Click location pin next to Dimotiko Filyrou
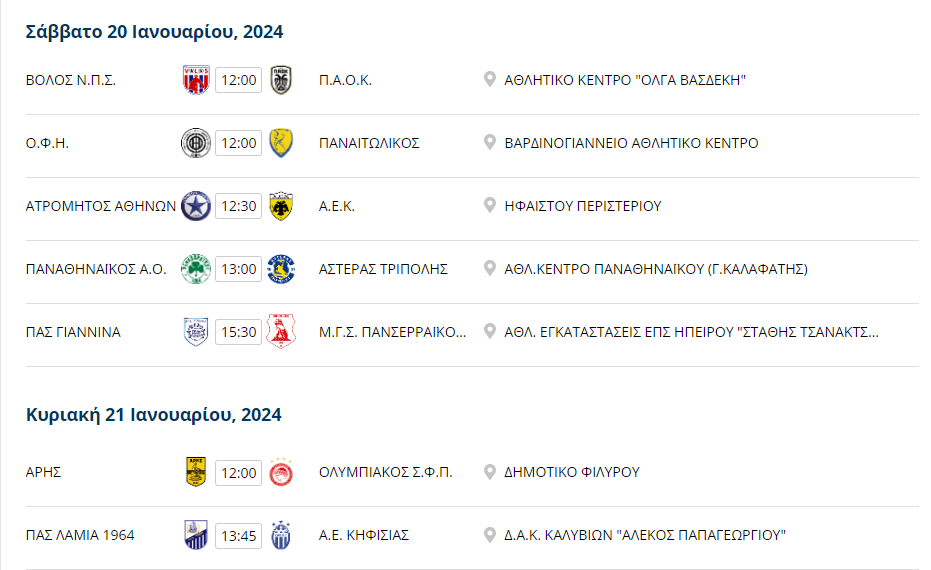This screenshot has height=570, width=931. point(490,472)
